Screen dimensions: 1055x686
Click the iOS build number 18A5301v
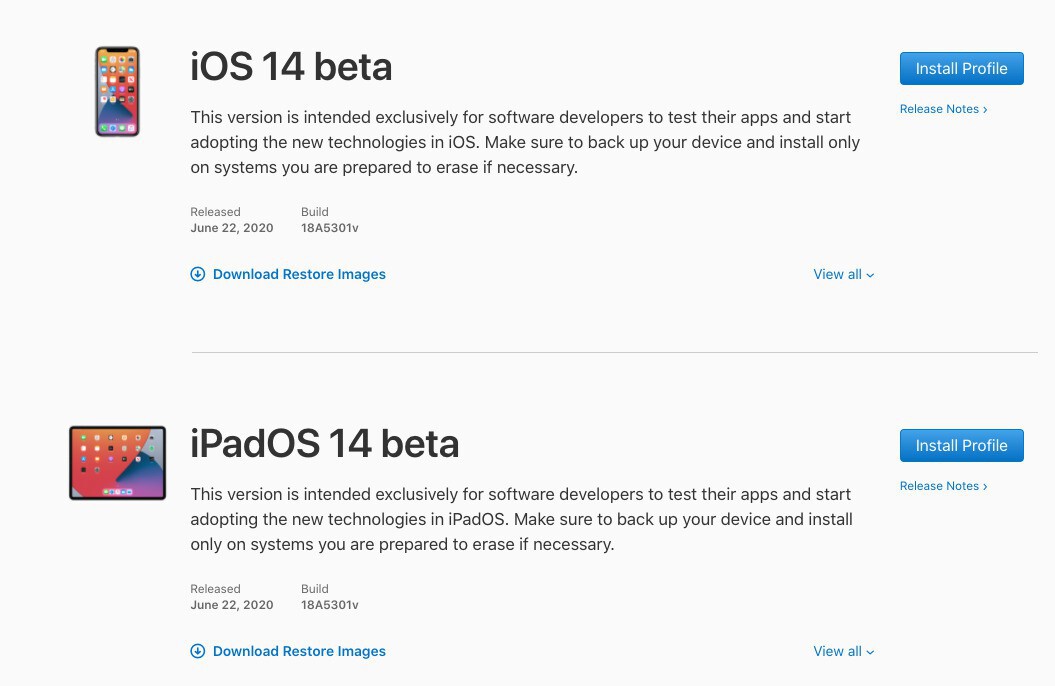click(329, 228)
